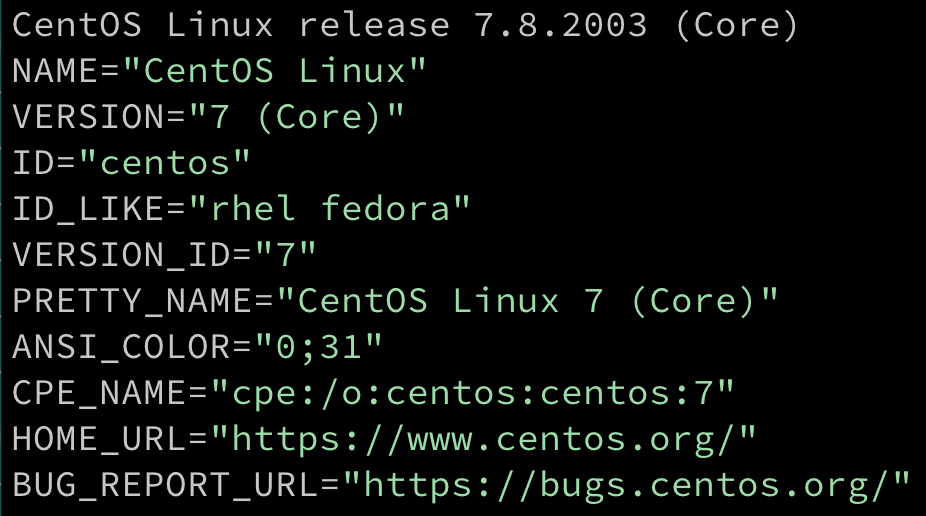Click the "7" VERSION_ID value
The width and height of the screenshot is (926, 516).
pyautogui.click(x=286, y=255)
